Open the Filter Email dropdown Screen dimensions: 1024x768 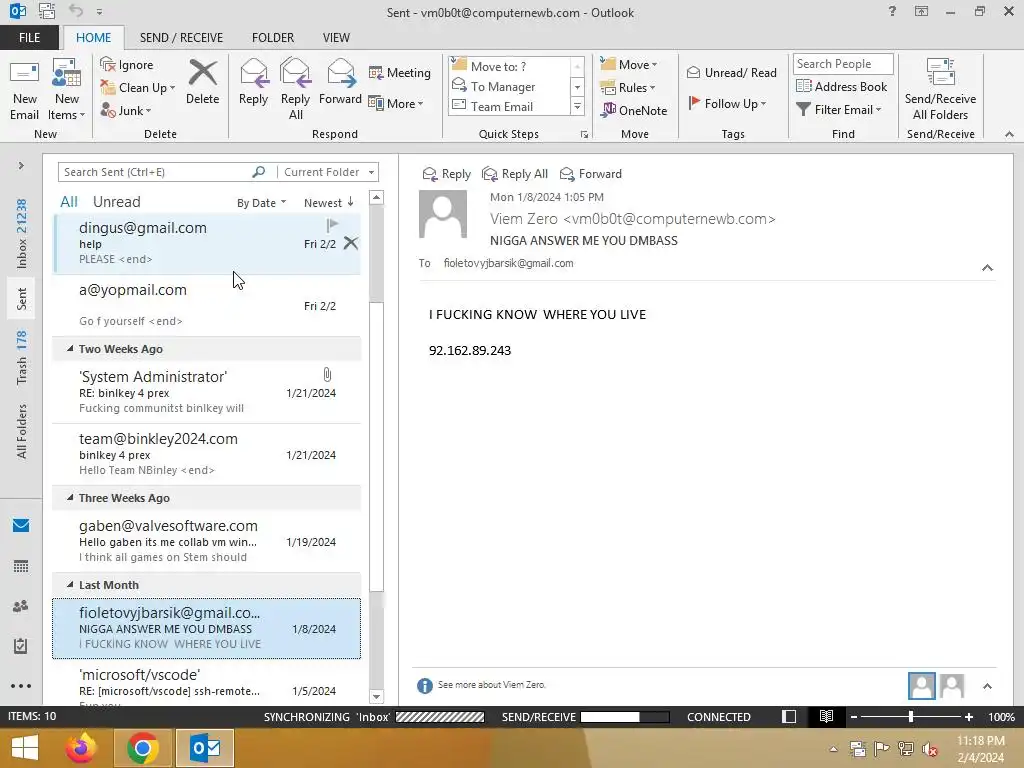tap(839, 110)
